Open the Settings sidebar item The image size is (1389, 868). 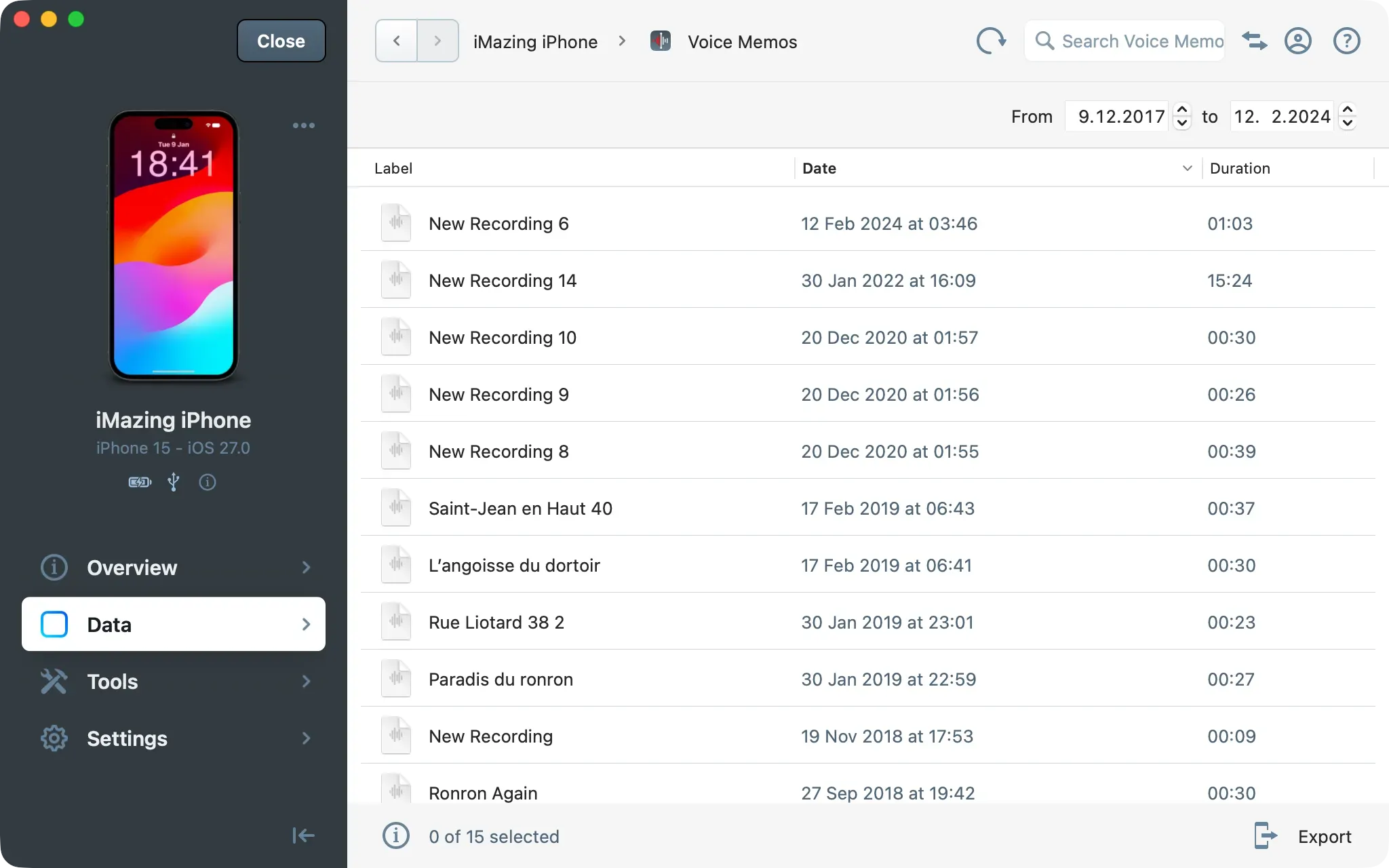tap(174, 738)
